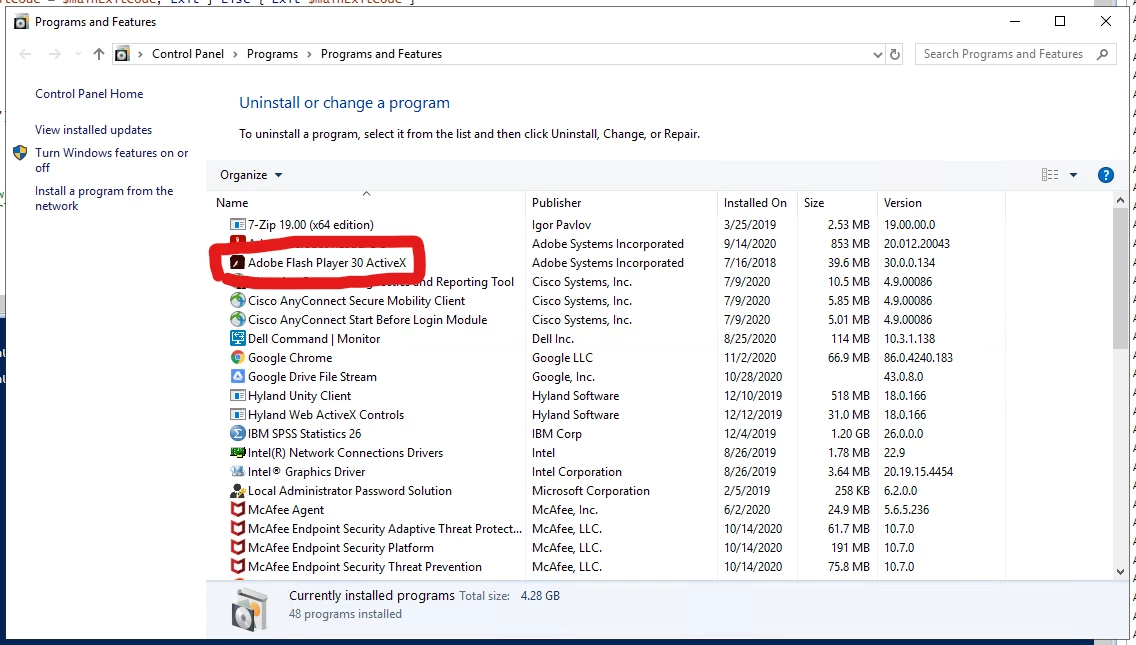Expand the address bar history dropdown
The image size is (1136, 645).
click(877, 54)
